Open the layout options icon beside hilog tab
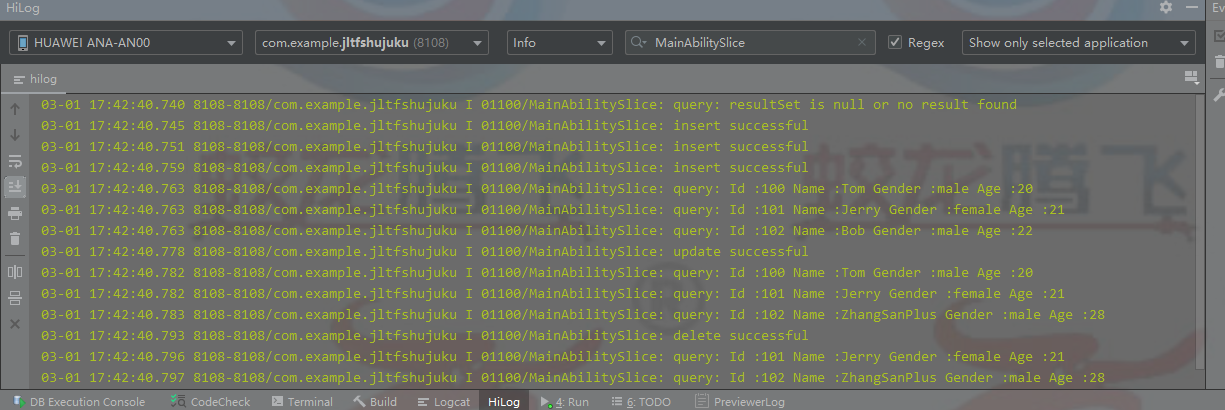The height and width of the screenshot is (410, 1225). 1190,78
